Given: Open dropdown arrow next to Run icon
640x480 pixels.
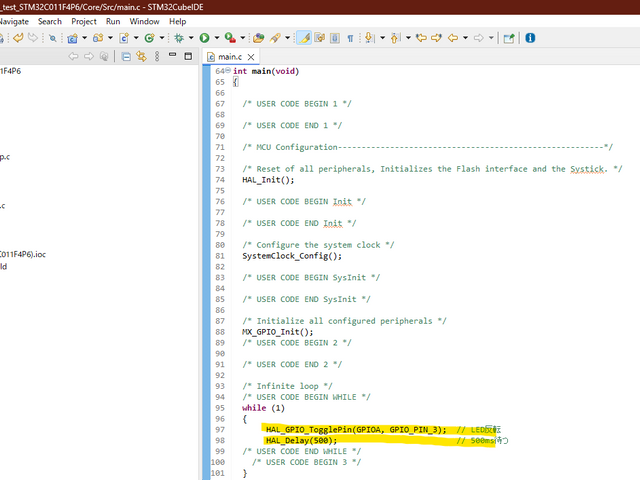Looking at the screenshot, I should point(216,38).
